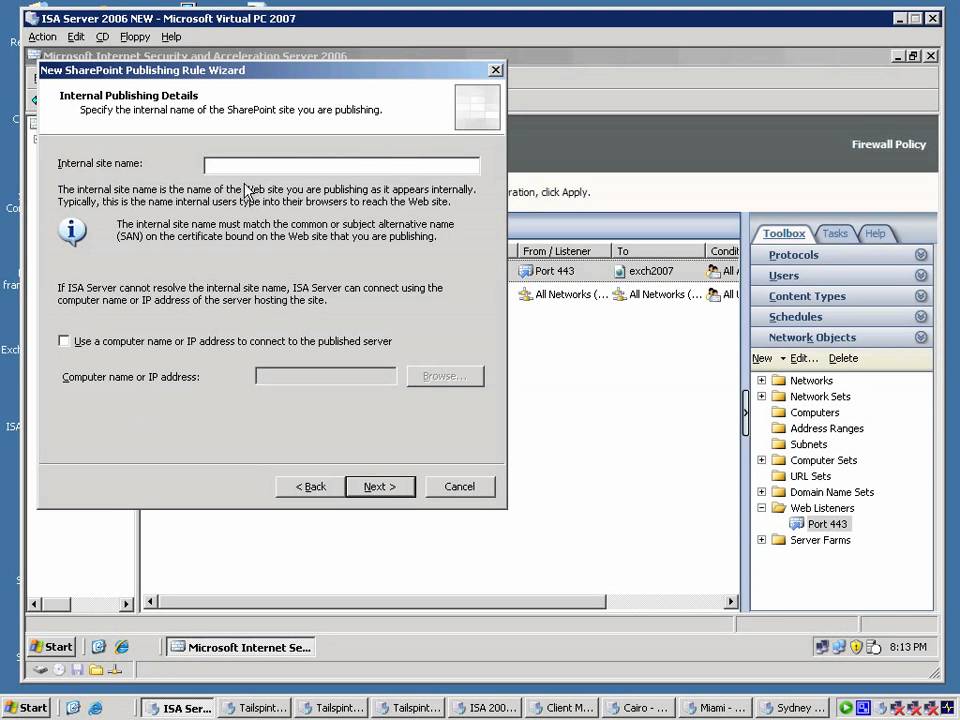
Task: Click the horizontal scrollbar right arrow in policy pane
Action: (x=730, y=602)
